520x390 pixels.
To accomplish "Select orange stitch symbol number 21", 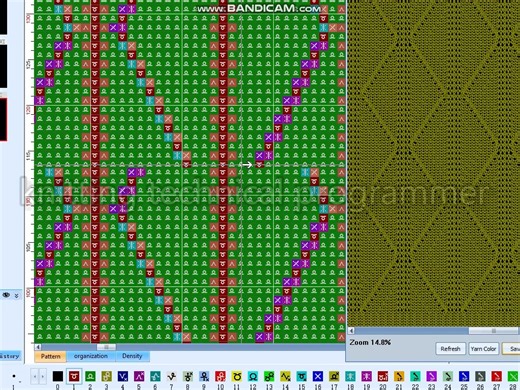I will click(399, 376).
